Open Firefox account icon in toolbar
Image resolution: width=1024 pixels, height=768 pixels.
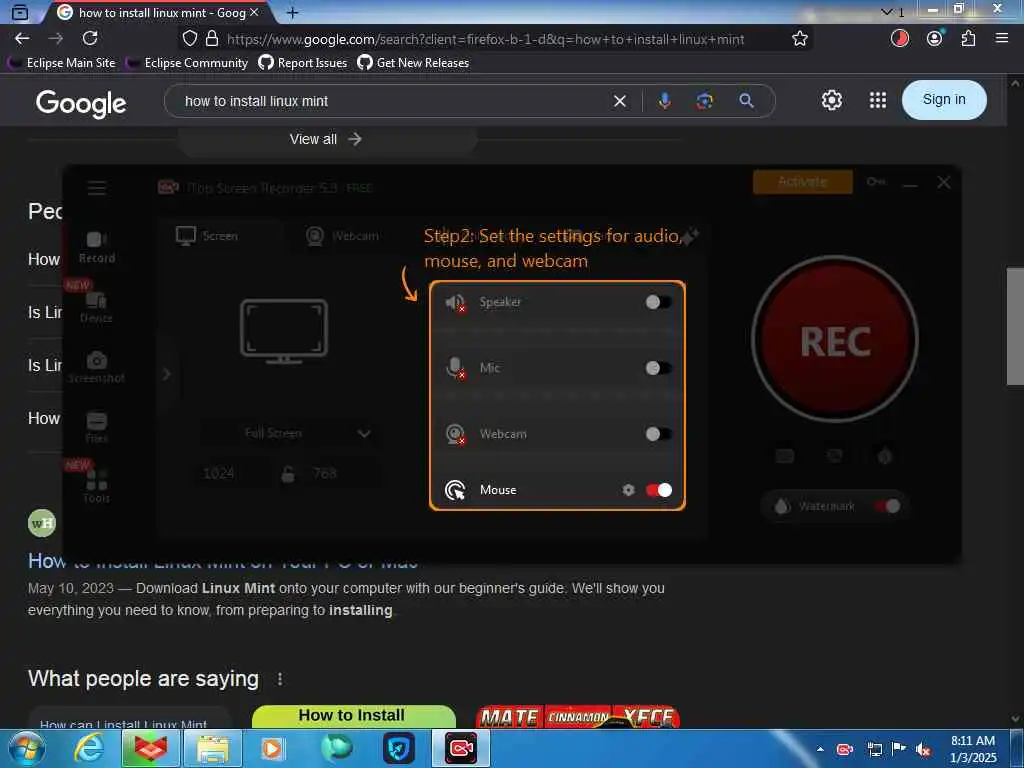935,39
